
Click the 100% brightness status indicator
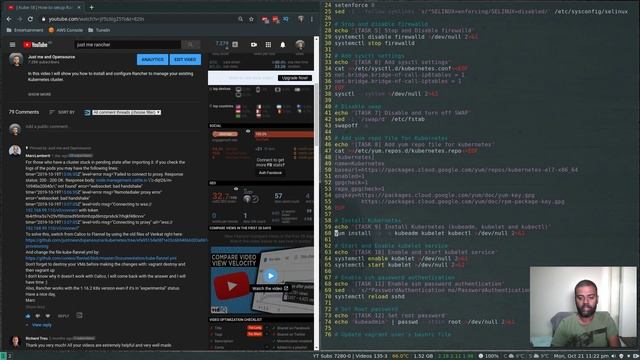[489, 356]
